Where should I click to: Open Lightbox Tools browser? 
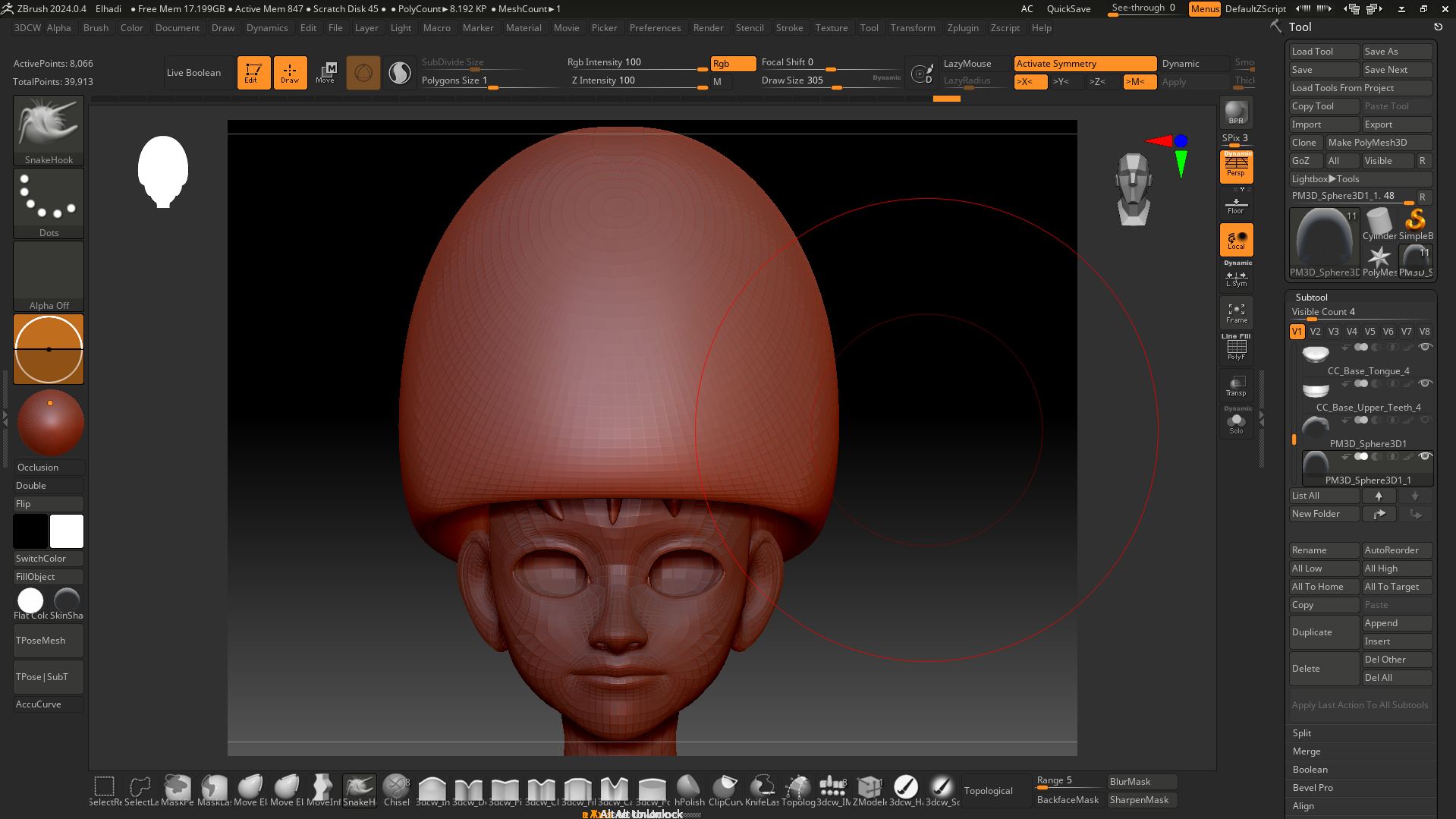[1360, 179]
